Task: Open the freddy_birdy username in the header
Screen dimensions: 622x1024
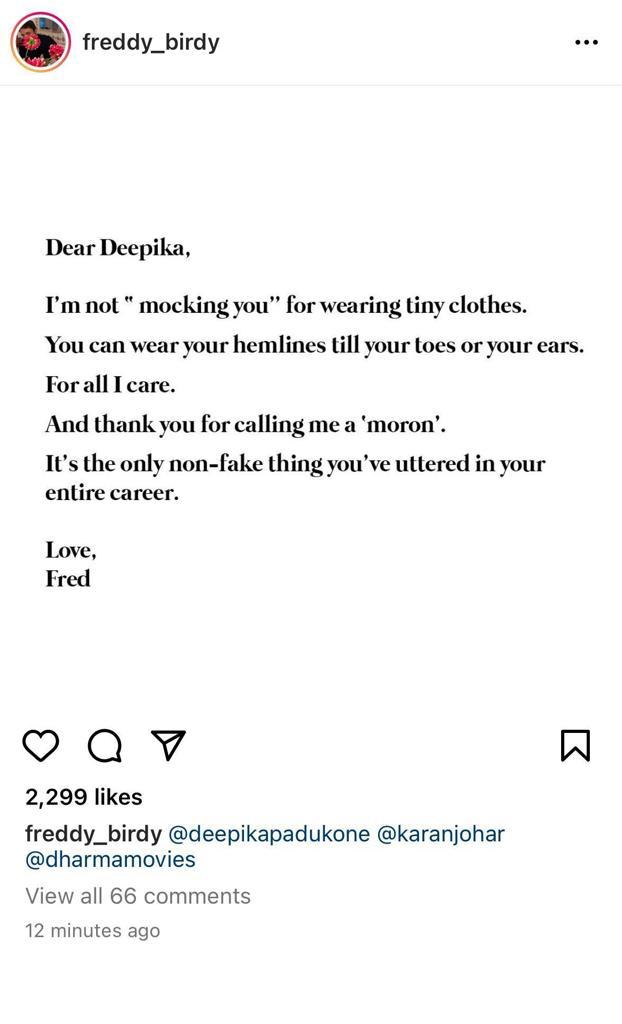Action: click(x=151, y=43)
